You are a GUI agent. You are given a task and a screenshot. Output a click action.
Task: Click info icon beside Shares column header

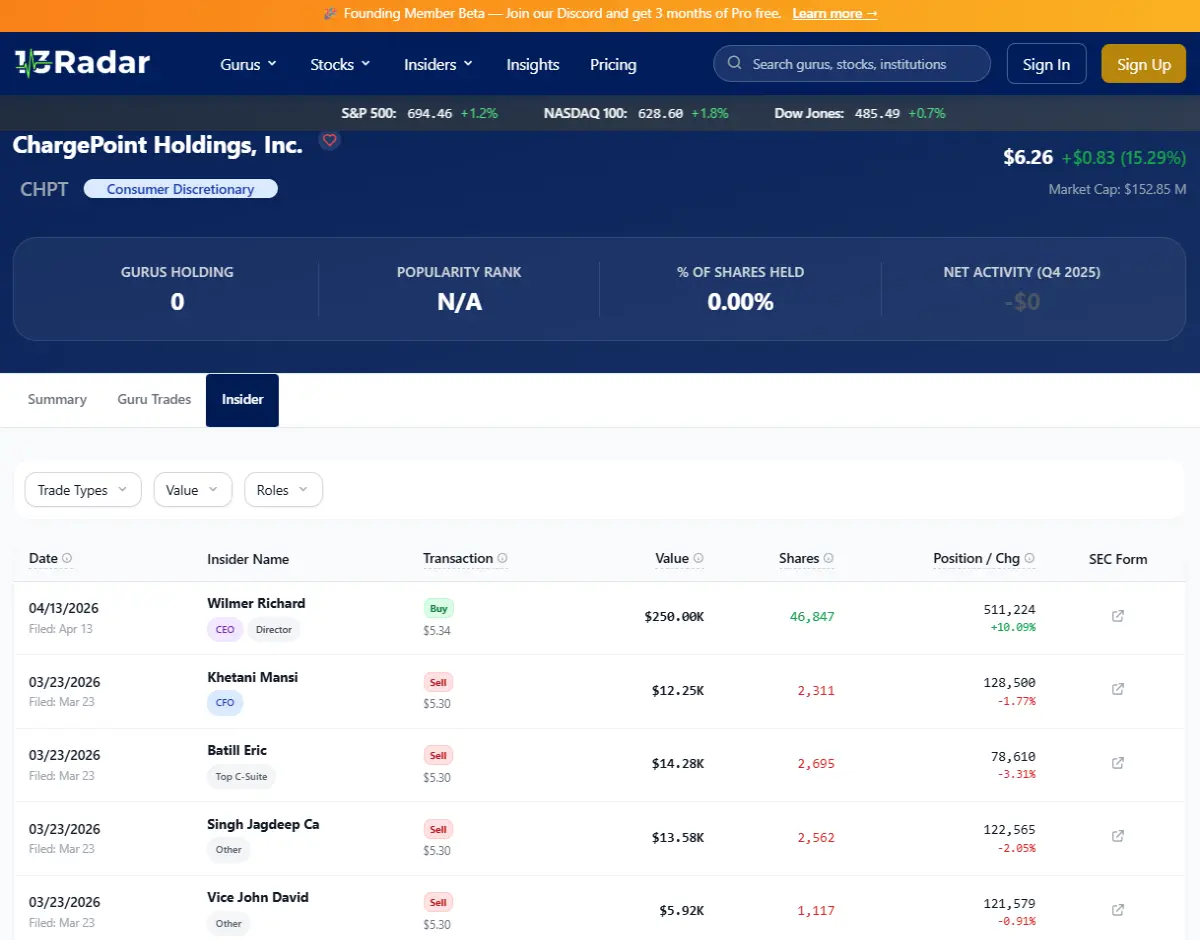point(829,559)
